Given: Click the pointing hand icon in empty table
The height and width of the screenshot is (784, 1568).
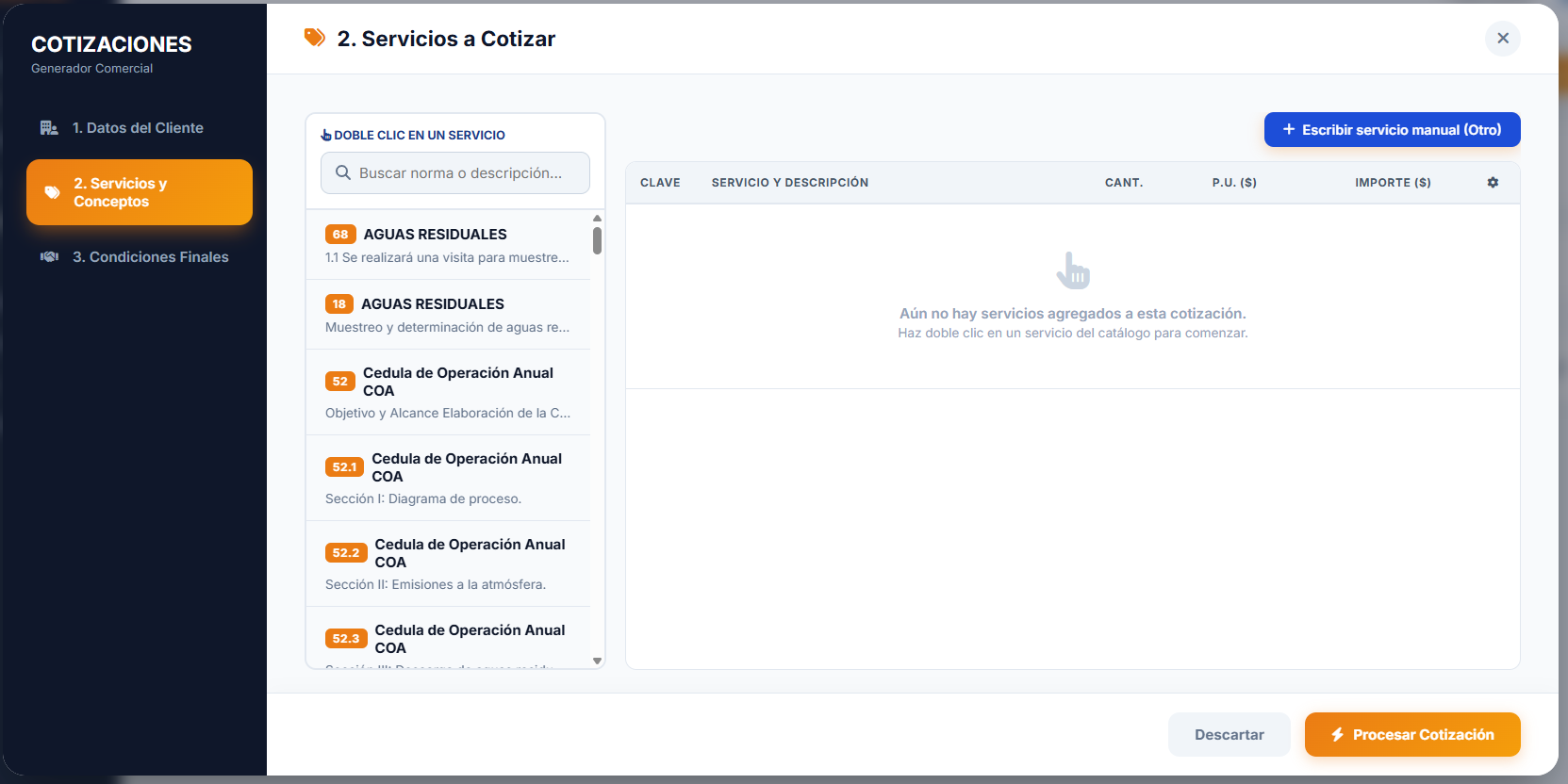Looking at the screenshot, I should 1073,270.
